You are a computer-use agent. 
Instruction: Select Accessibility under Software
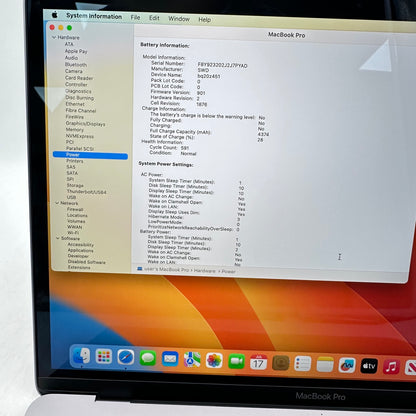pos(81,245)
